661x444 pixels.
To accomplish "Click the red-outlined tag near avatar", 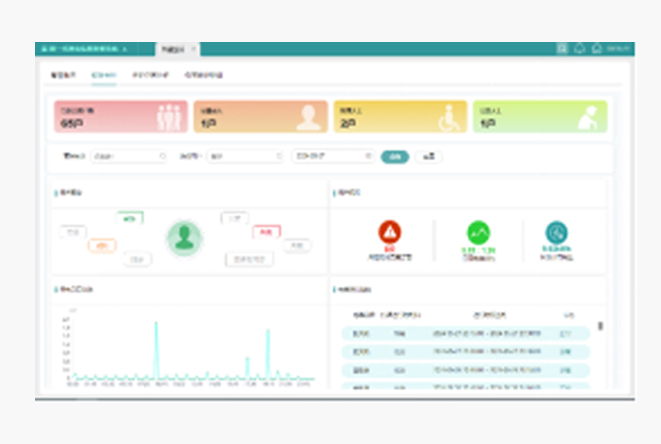I will tap(266, 231).
